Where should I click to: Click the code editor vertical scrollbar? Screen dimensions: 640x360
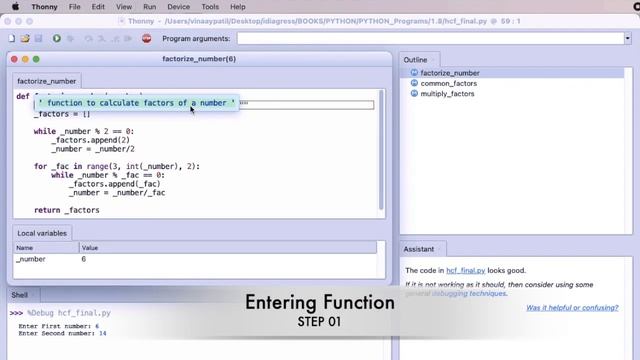(381, 149)
